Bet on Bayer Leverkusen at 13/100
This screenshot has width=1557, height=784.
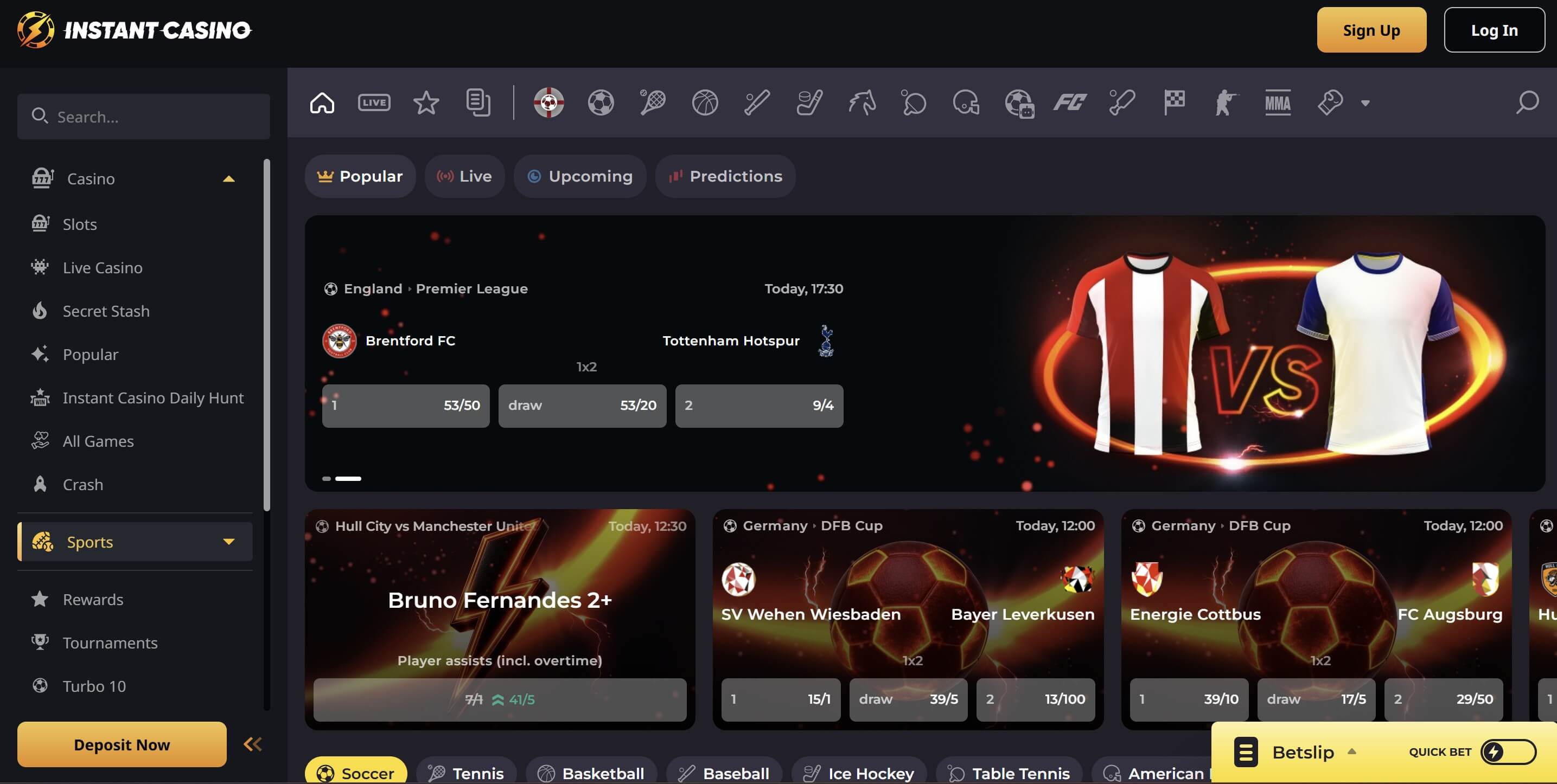(1036, 700)
